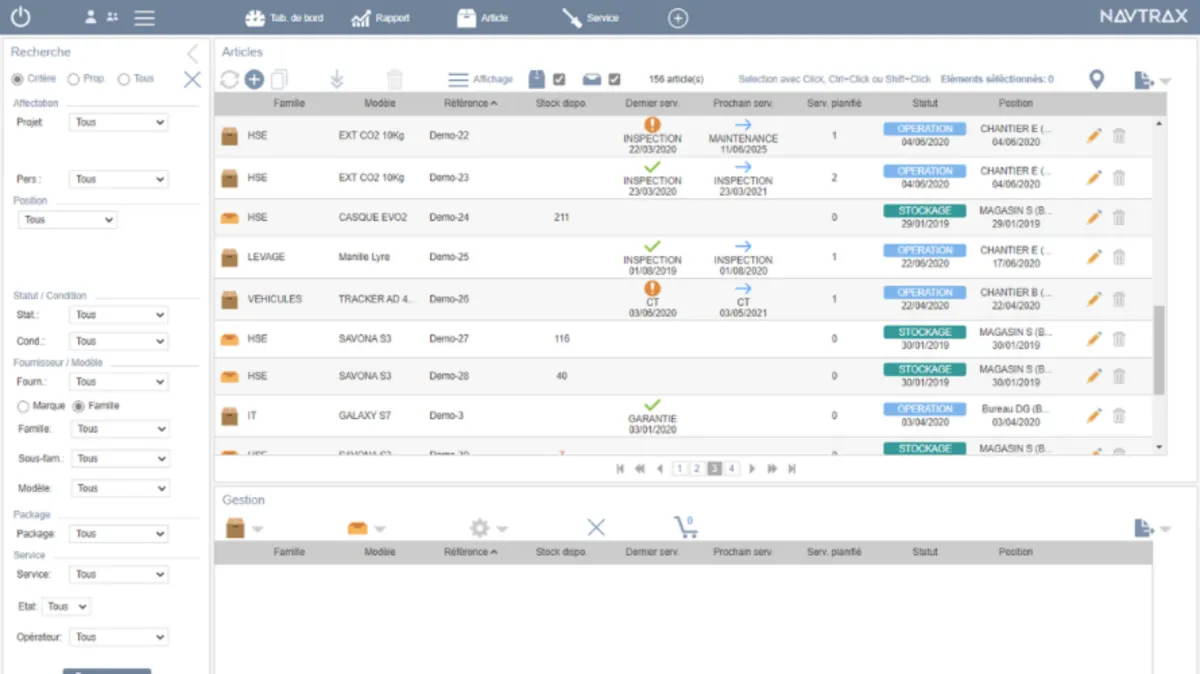Open the Rapport menu
The width and height of the screenshot is (1200, 674).
click(380, 18)
